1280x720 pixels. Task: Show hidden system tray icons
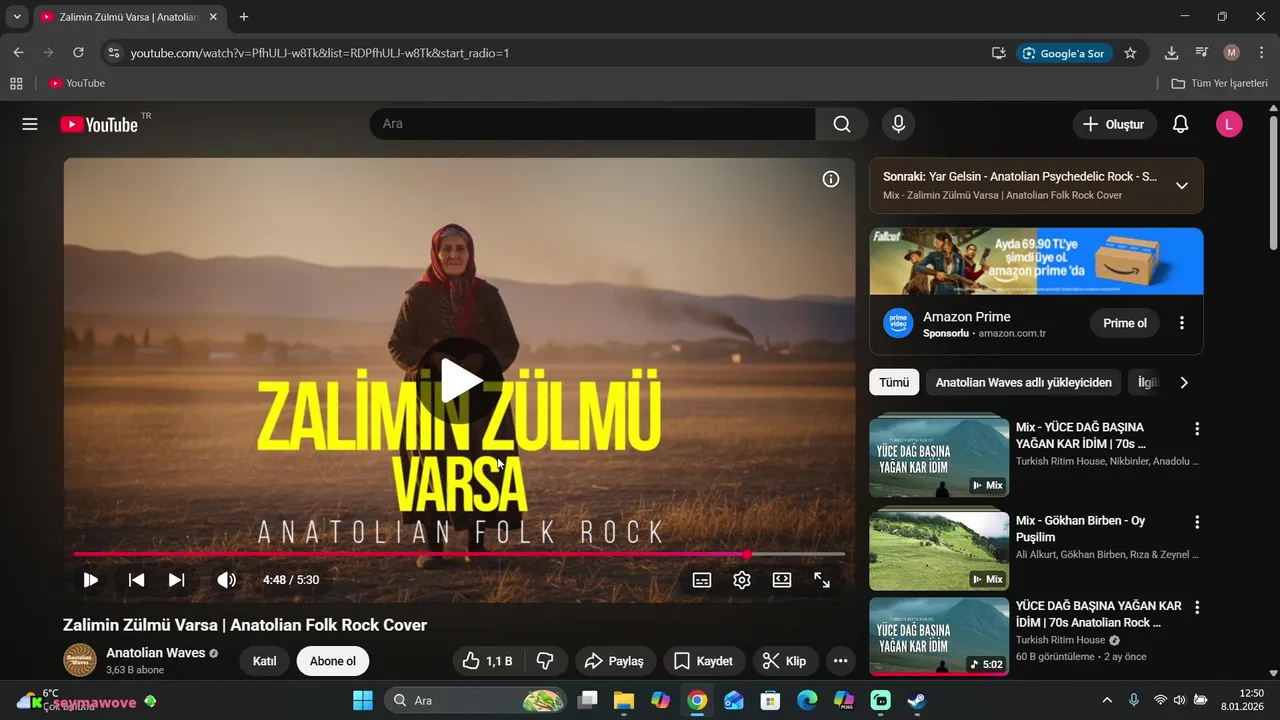pos(1107,700)
